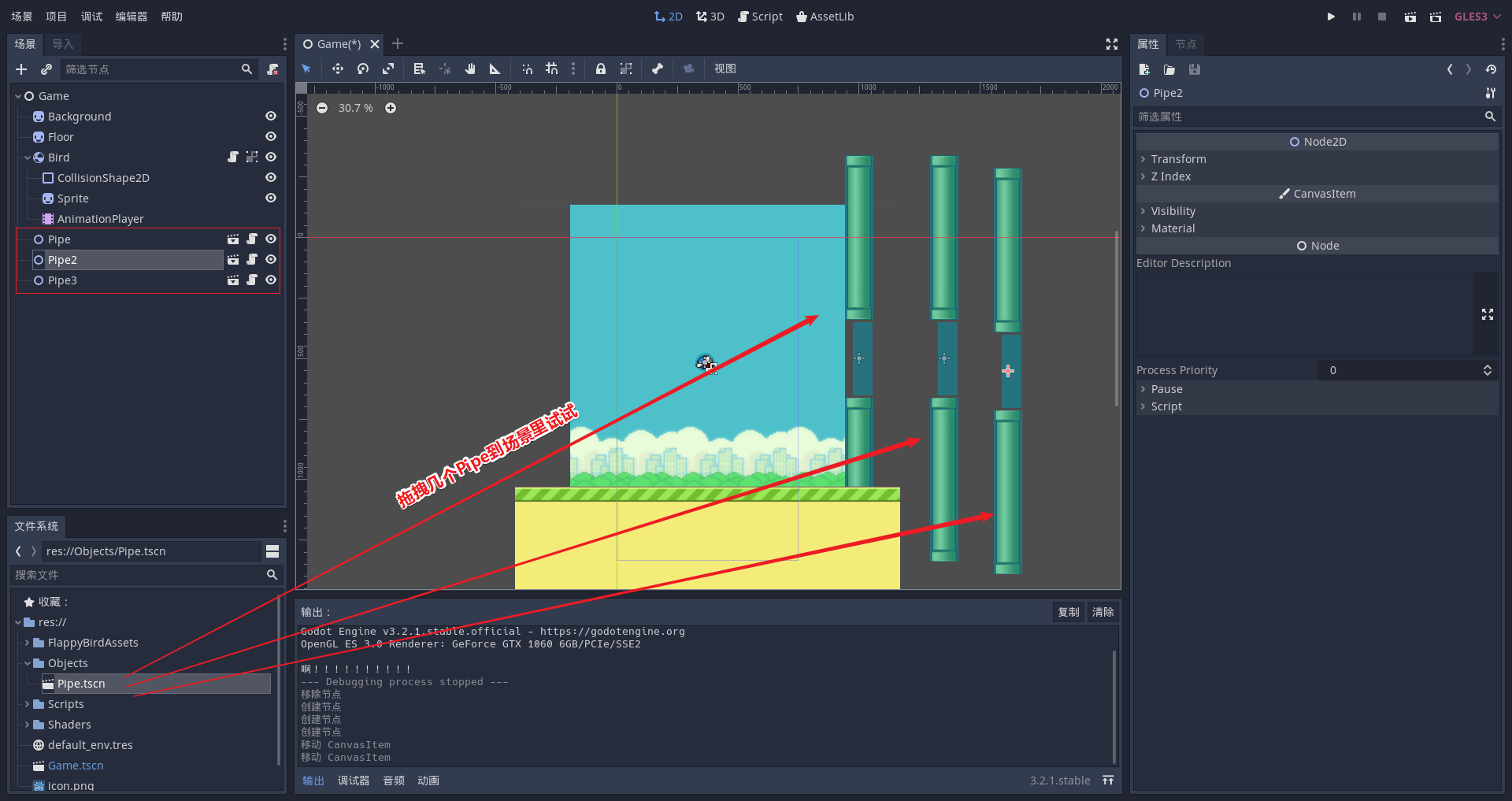The height and width of the screenshot is (801, 1512).
Task: Open the 项目 menu
Action: (57, 17)
